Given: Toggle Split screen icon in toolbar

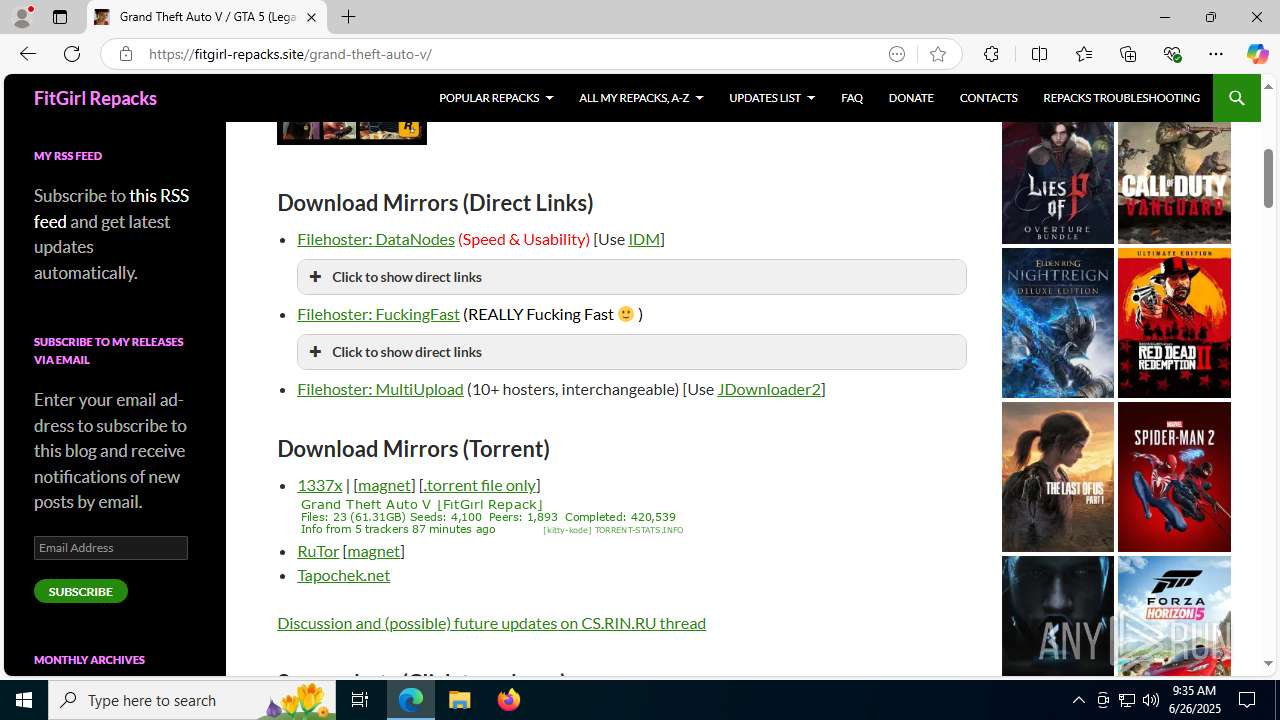Looking at the screenshot, I should (1039, 54).
